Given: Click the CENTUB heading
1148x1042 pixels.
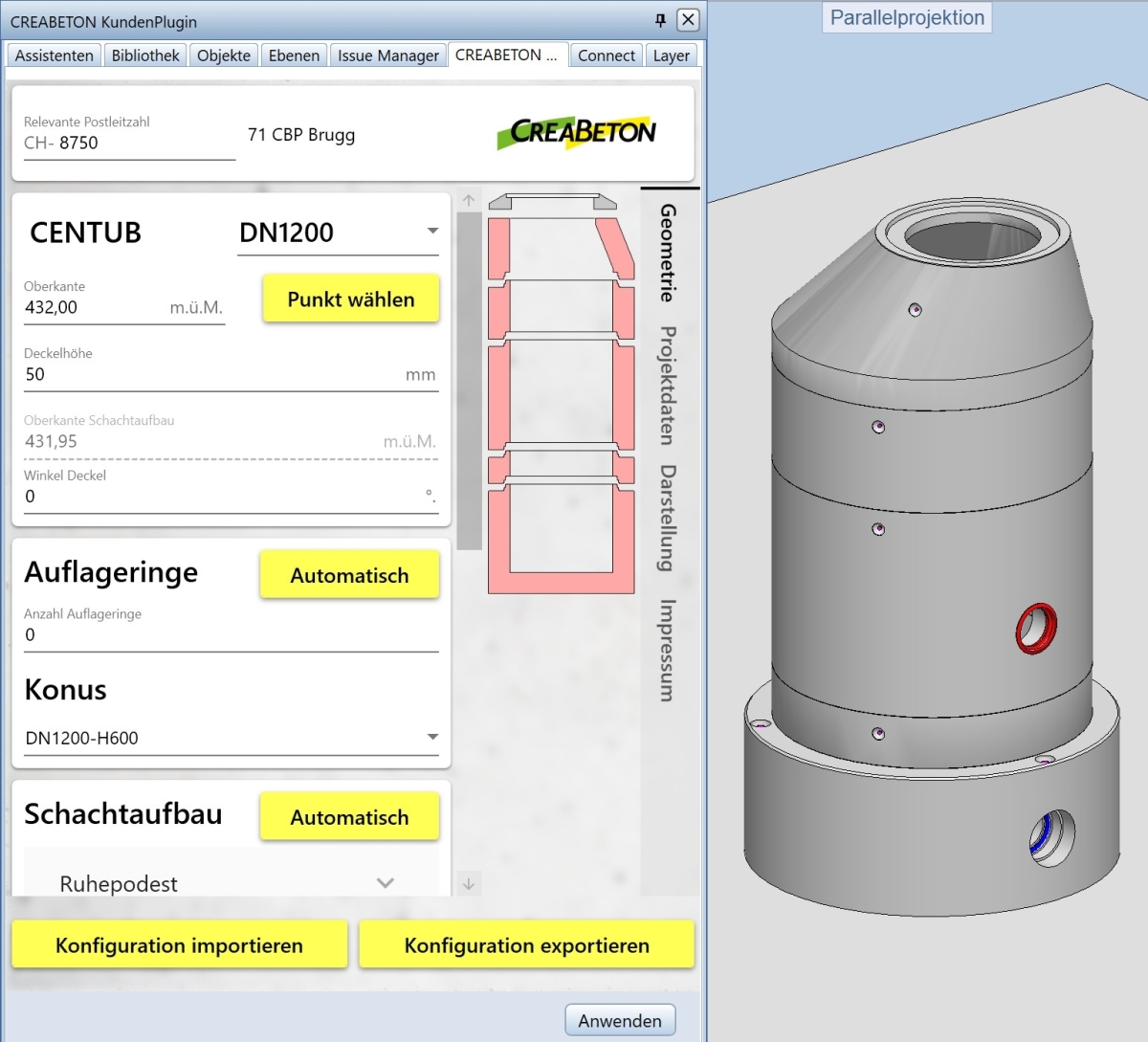Looking at the screenshot, I should click(x=86, y=233).
